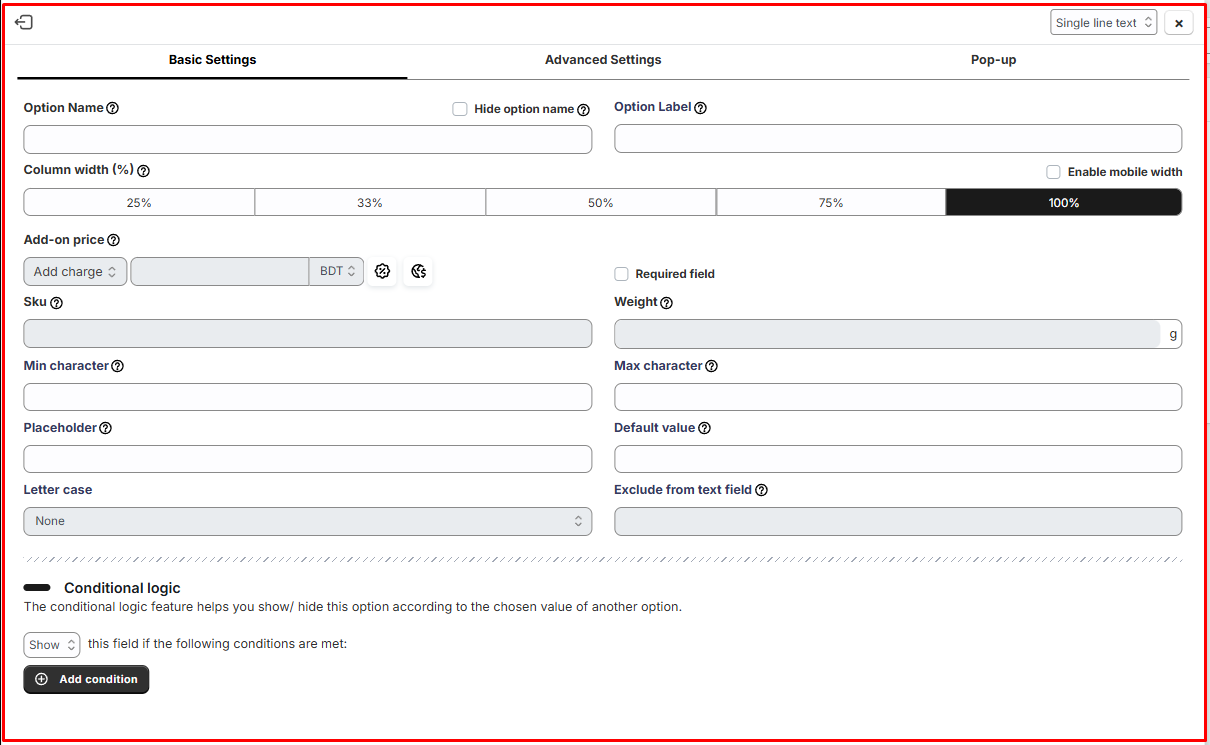Image resolution: width=1210 pixels, height=745 pixels.
Task: Toggle the Conditional logic switch
Action: pos(37,588)
